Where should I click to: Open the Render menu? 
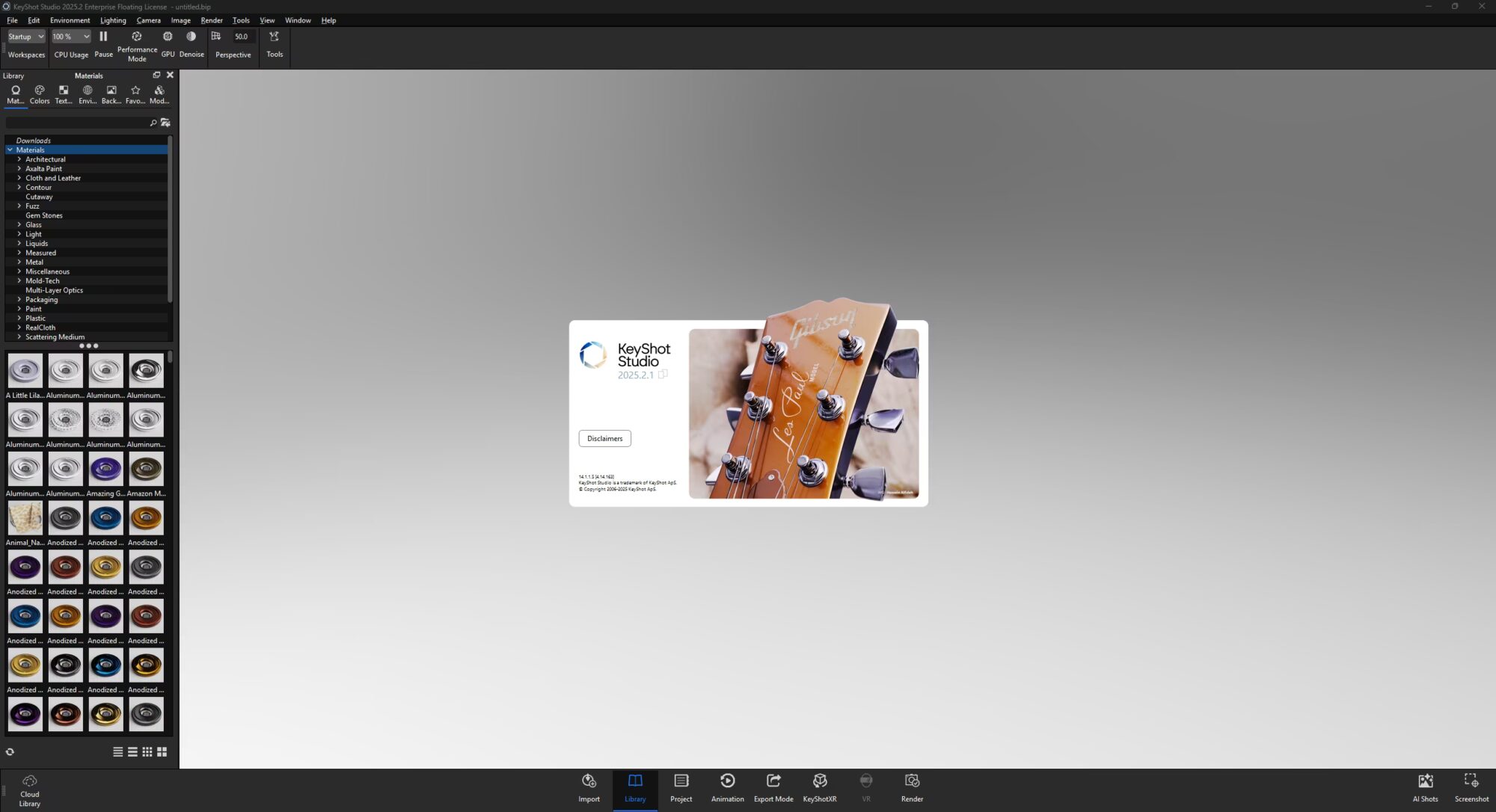click(x=212, y=20)
